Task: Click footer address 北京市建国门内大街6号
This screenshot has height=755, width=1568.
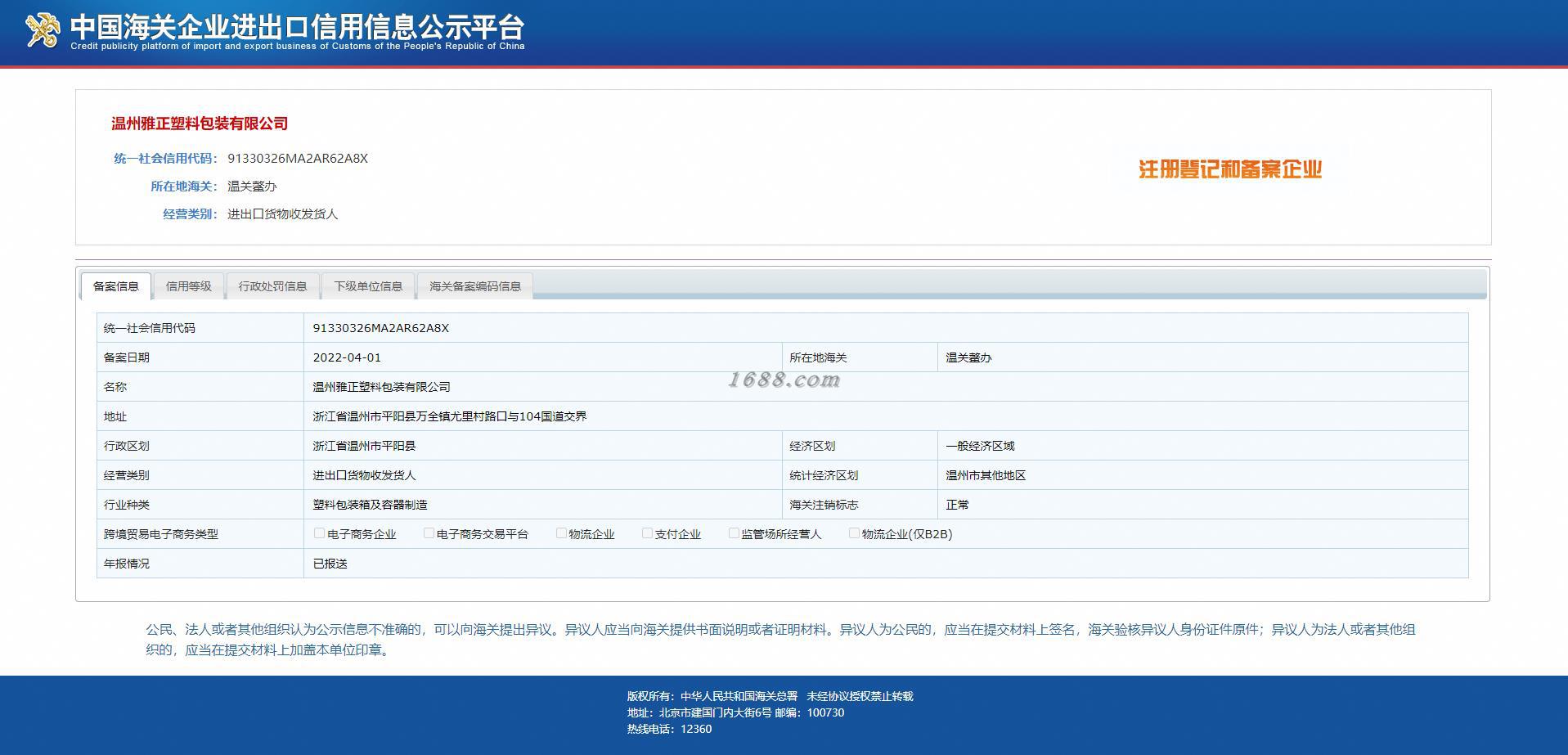Action: [x=715, y=712]
